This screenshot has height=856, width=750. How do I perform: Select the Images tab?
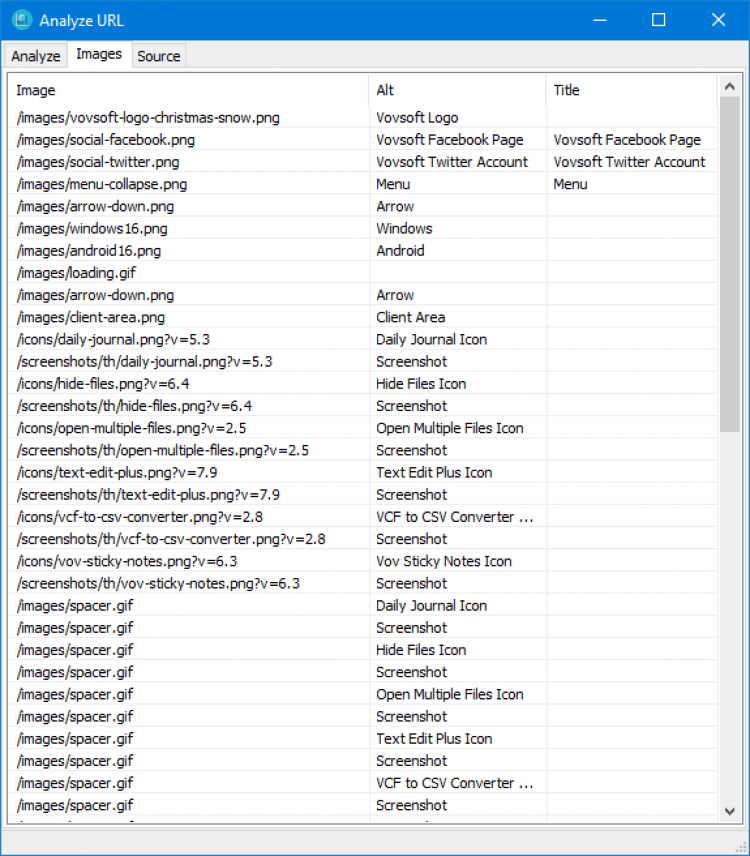[99, 54]
